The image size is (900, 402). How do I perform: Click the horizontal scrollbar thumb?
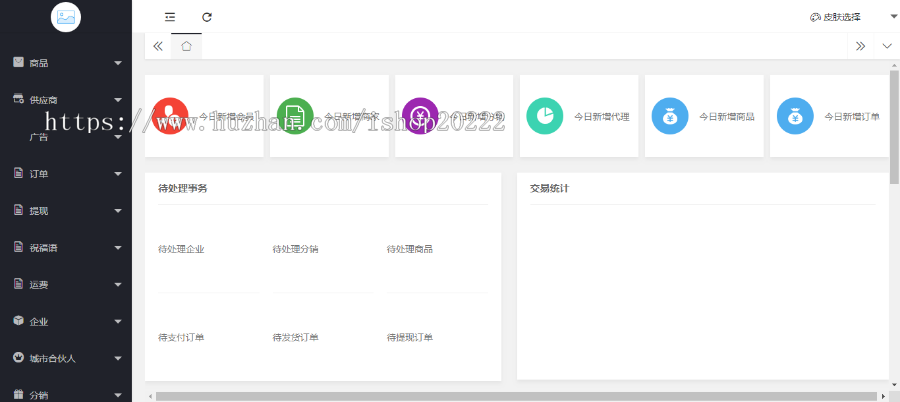(x=518, y=397)
